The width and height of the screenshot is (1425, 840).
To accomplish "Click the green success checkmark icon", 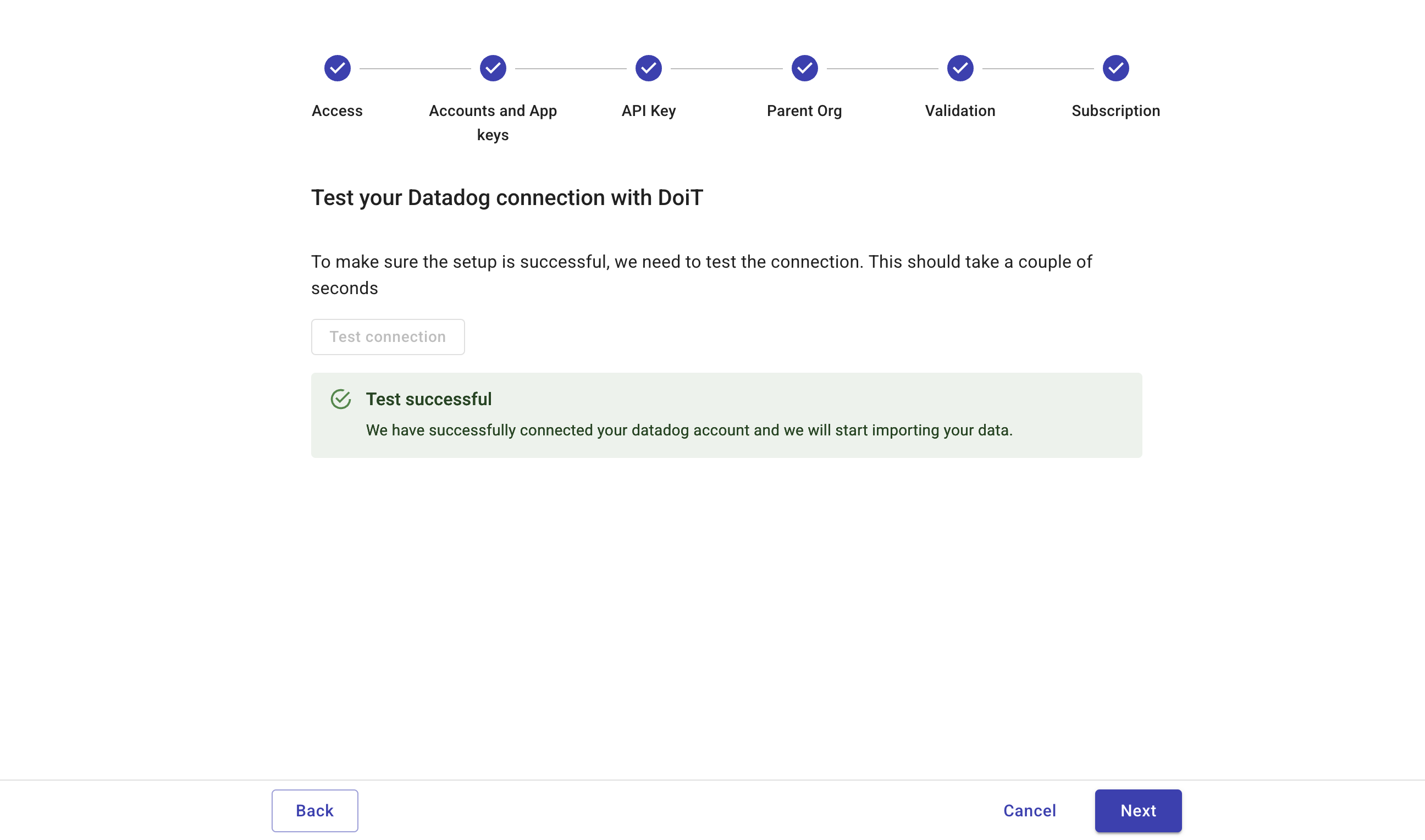I will 340,399.
